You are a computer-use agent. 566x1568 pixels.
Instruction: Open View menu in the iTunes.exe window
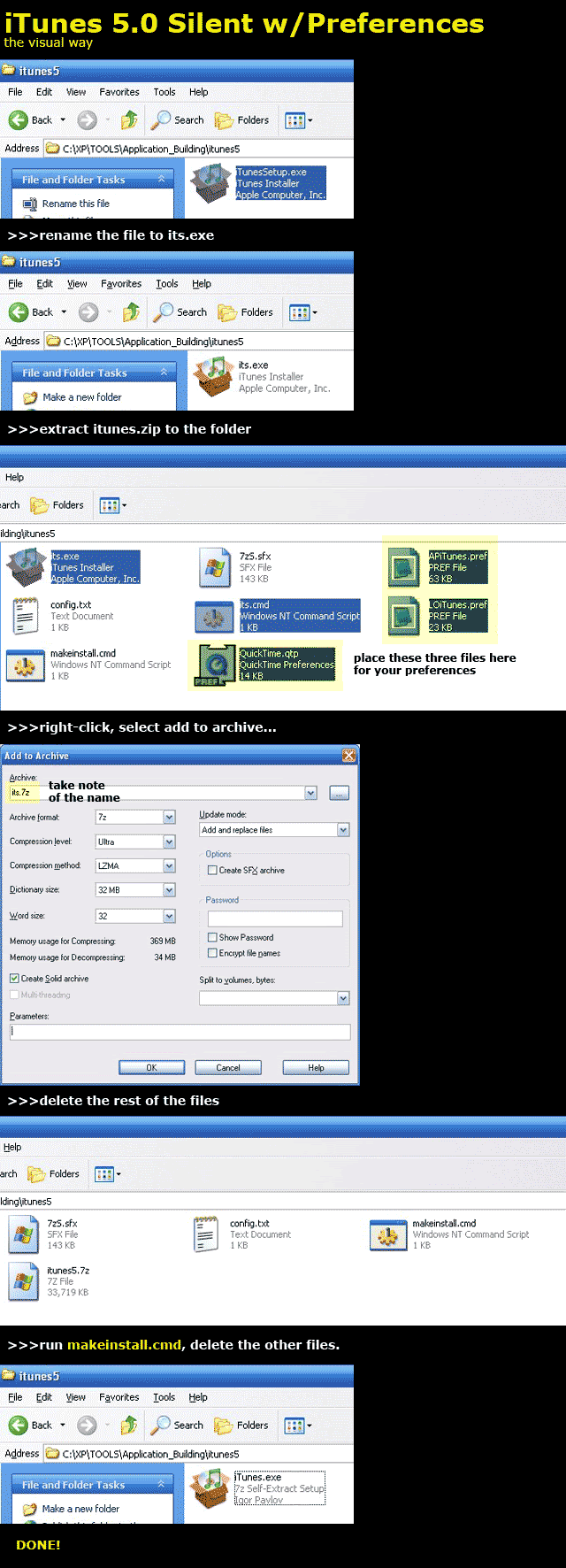click(76, 1397)
